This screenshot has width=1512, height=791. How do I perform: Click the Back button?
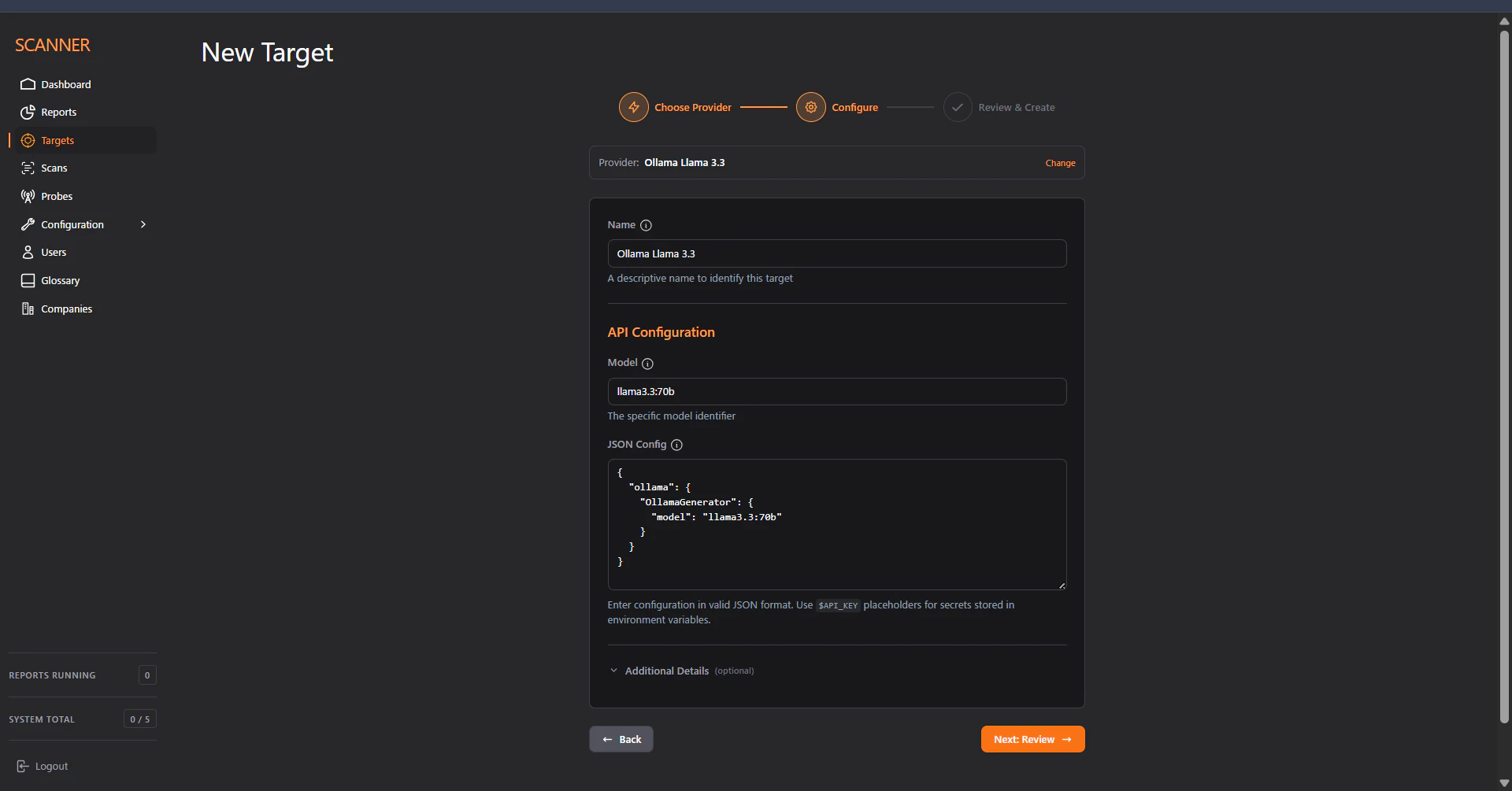621,739
